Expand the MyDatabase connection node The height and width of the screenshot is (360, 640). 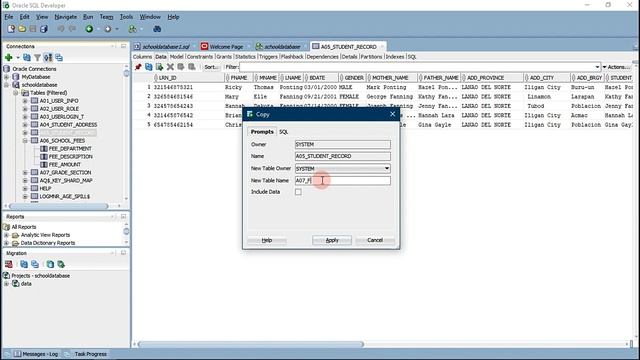tap(7, 77)
